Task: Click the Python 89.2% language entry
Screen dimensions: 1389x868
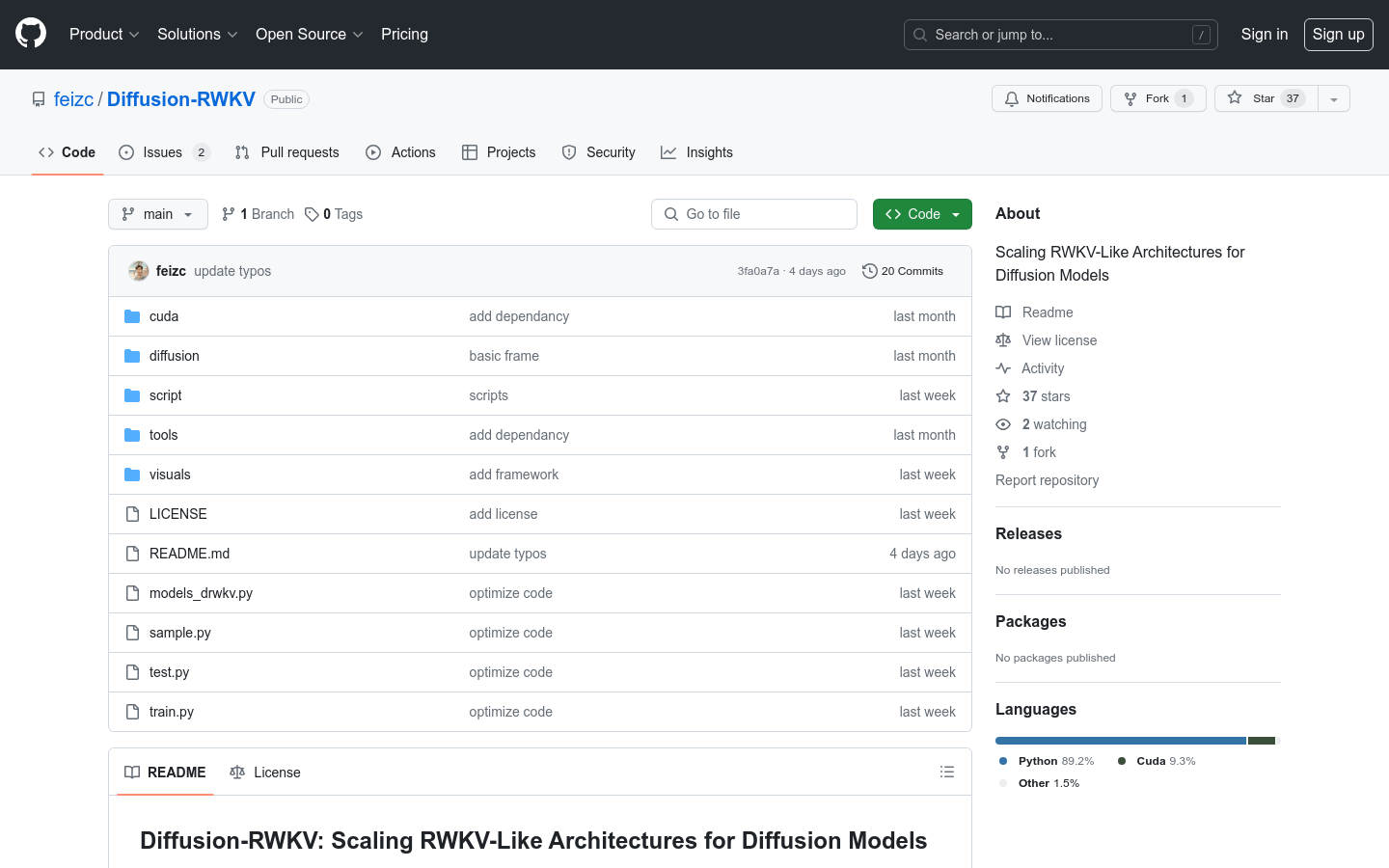Action: 1047,761
